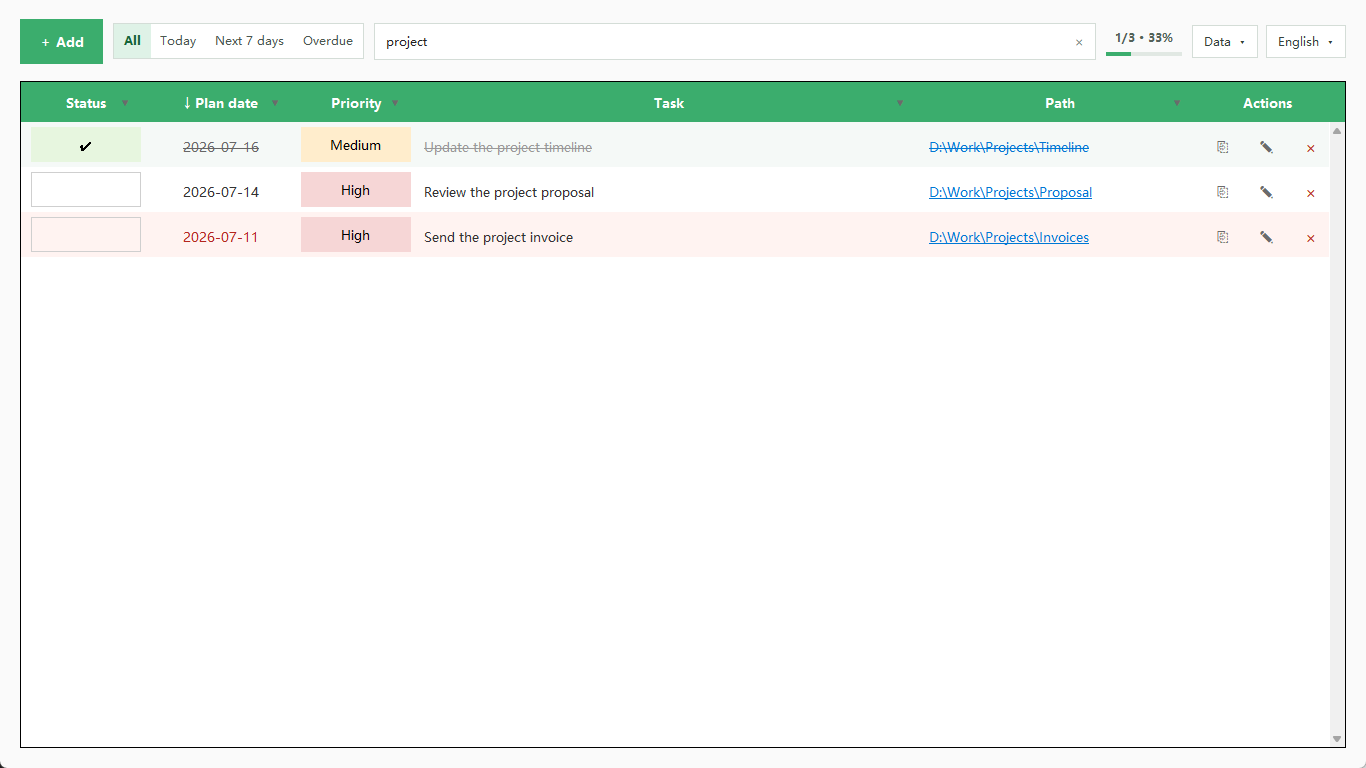The image size is (1366, 768).
Task: Click the overdue date 2026-07-11
Action: pyautogui.click(x=221, y=237)
